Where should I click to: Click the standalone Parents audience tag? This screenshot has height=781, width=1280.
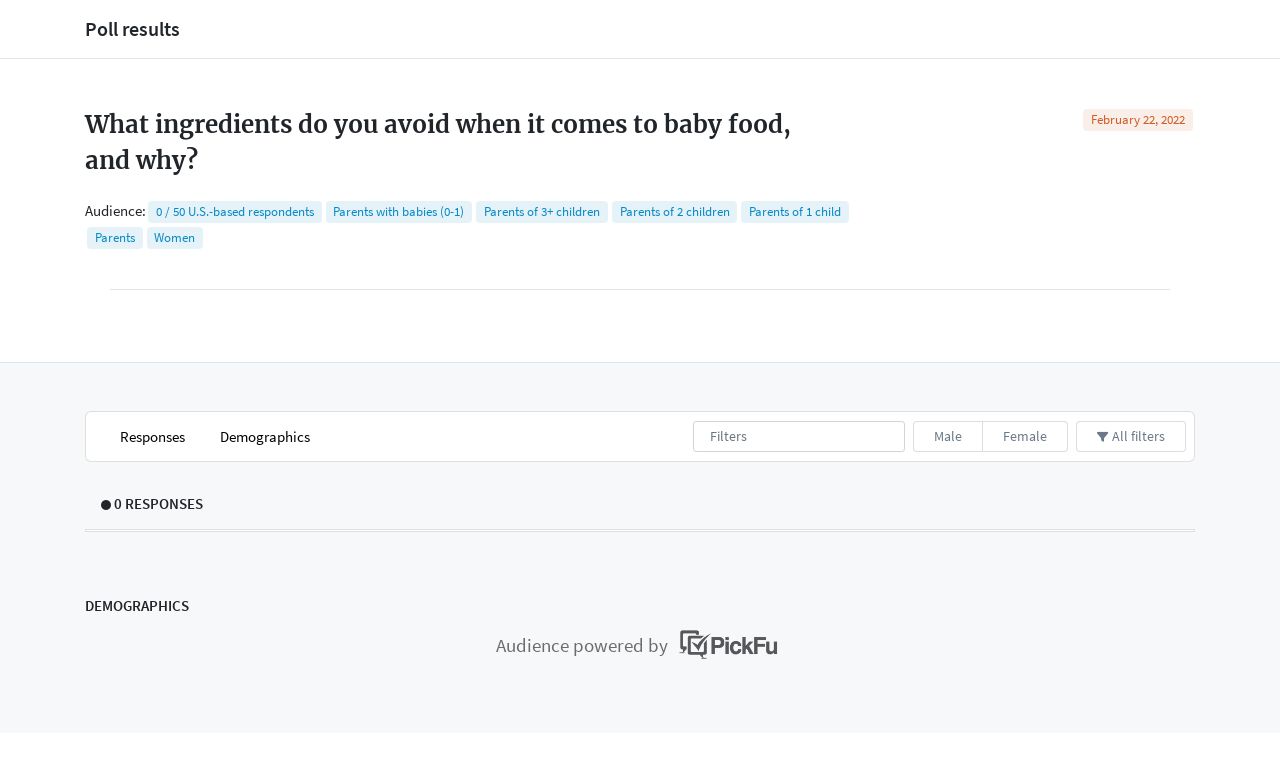(x=115, y=238)
